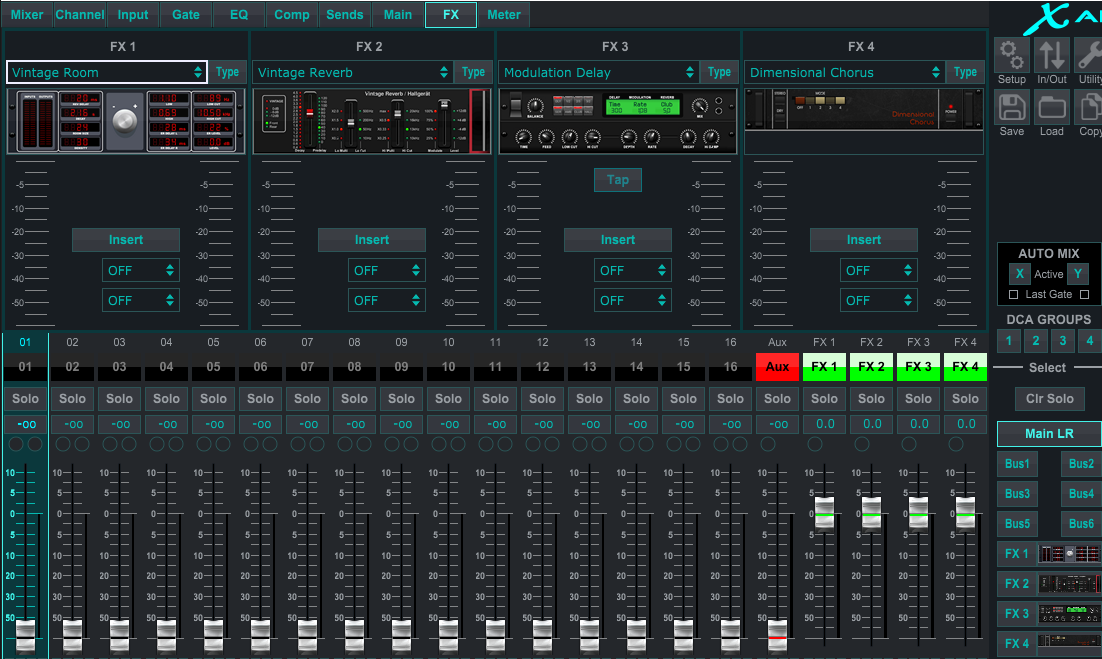Select DCA group 3
Viewport: 1102px width, 659px height.
(1063, 341)
